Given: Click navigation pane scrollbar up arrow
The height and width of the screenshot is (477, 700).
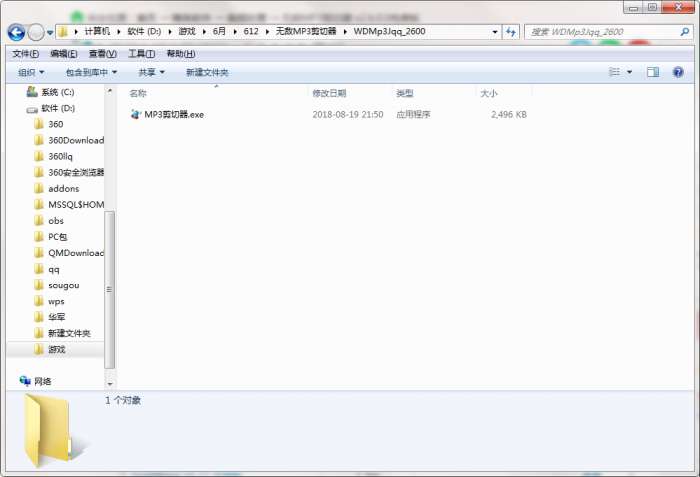Looking at the screenshot, I should click(110, 91).
